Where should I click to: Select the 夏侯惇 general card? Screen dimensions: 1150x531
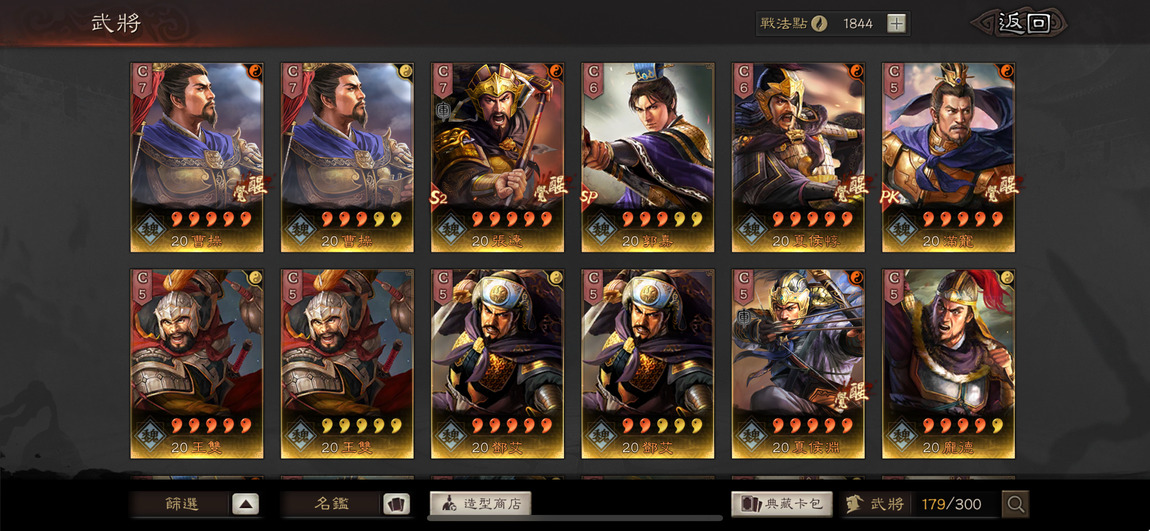pos(798,157)
